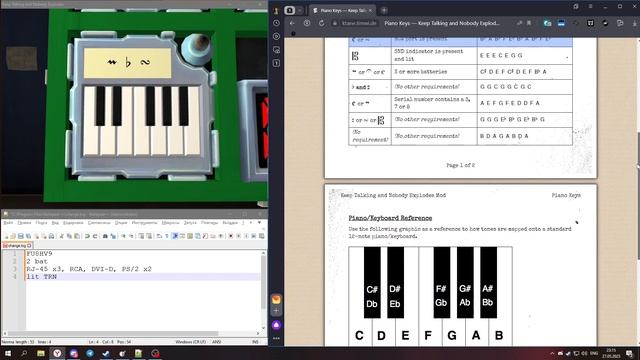Click the address bar site domain
The height and width of the screenshot is (360, 640).
click(x=359, y=23)
